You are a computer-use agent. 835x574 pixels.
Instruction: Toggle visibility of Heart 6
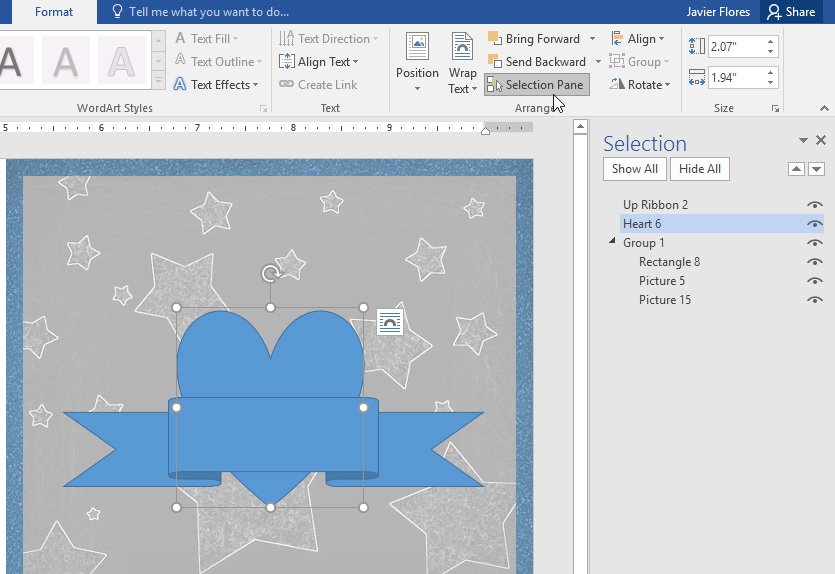(x=815, y=224)
